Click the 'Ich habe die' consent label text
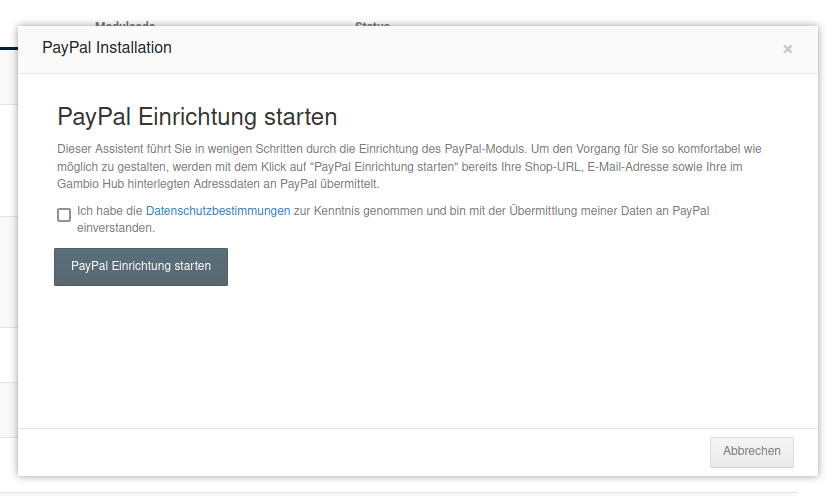The width and height of the screenshot is (840, 496). tap(110, 211)
